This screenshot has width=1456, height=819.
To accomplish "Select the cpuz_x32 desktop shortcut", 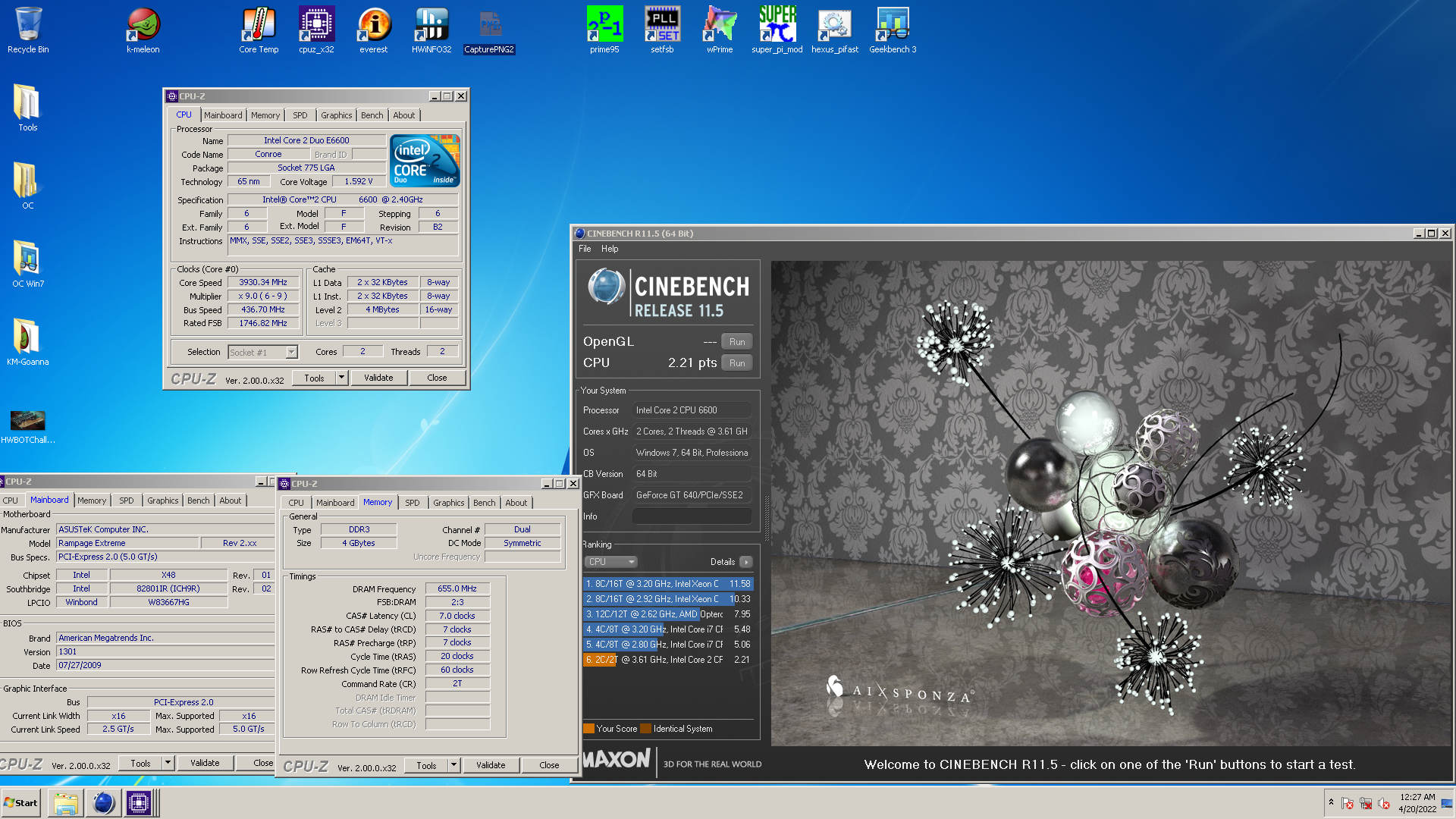I will pyautogui.click(x=316, y=30).
